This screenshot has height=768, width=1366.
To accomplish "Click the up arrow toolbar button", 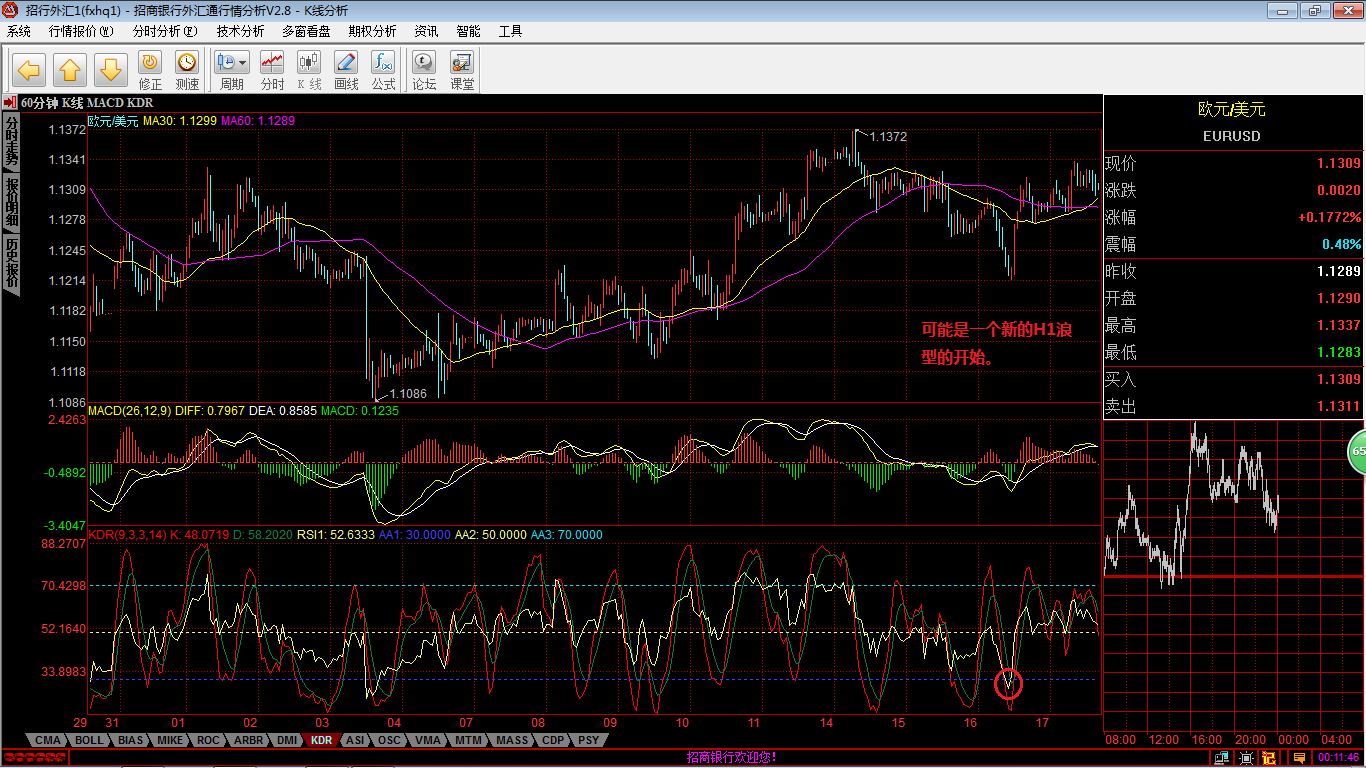I will click(70, 70).
